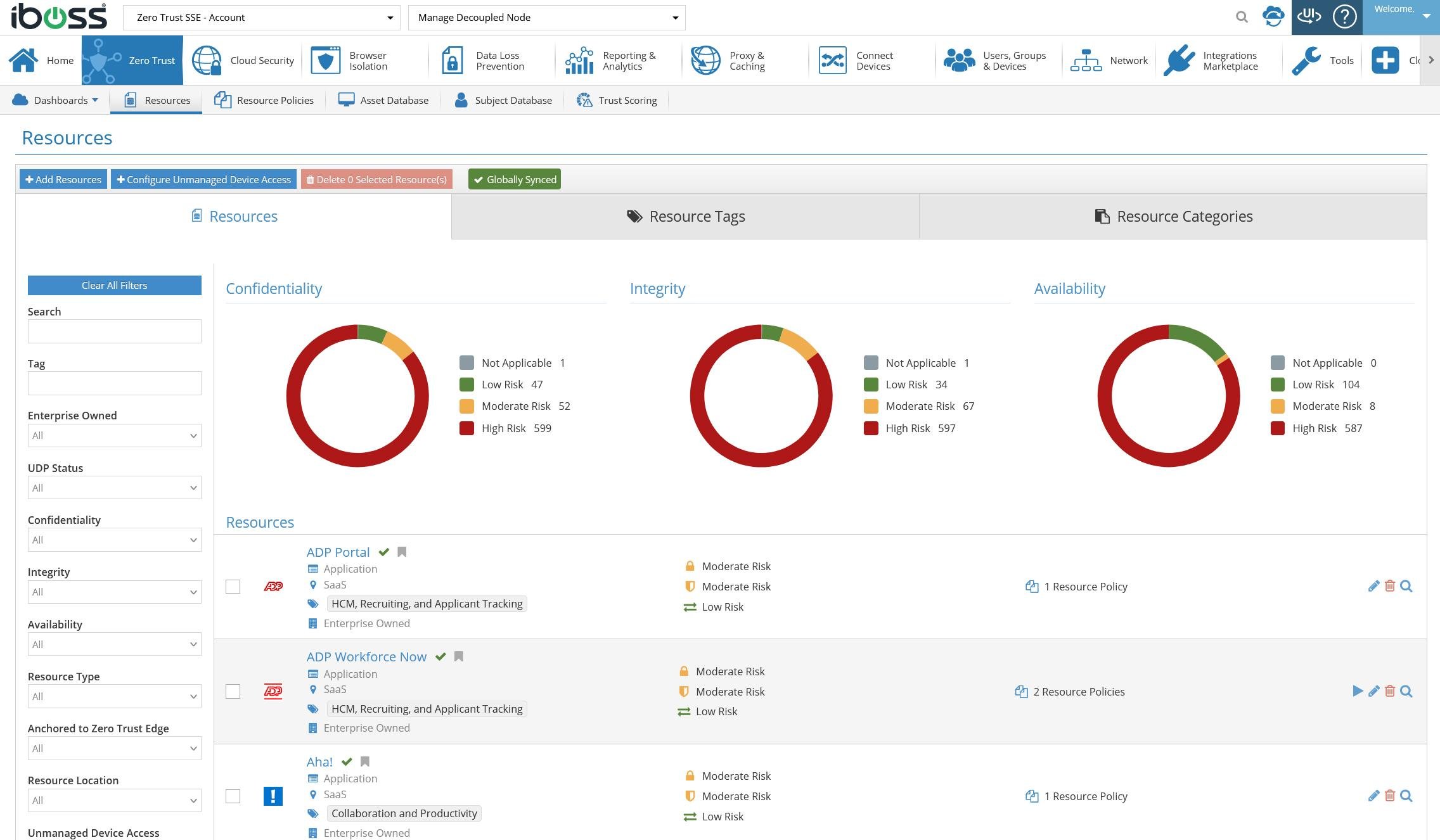
Task: Click the search magnifier in the top bar
Action: pos(1242,17)
